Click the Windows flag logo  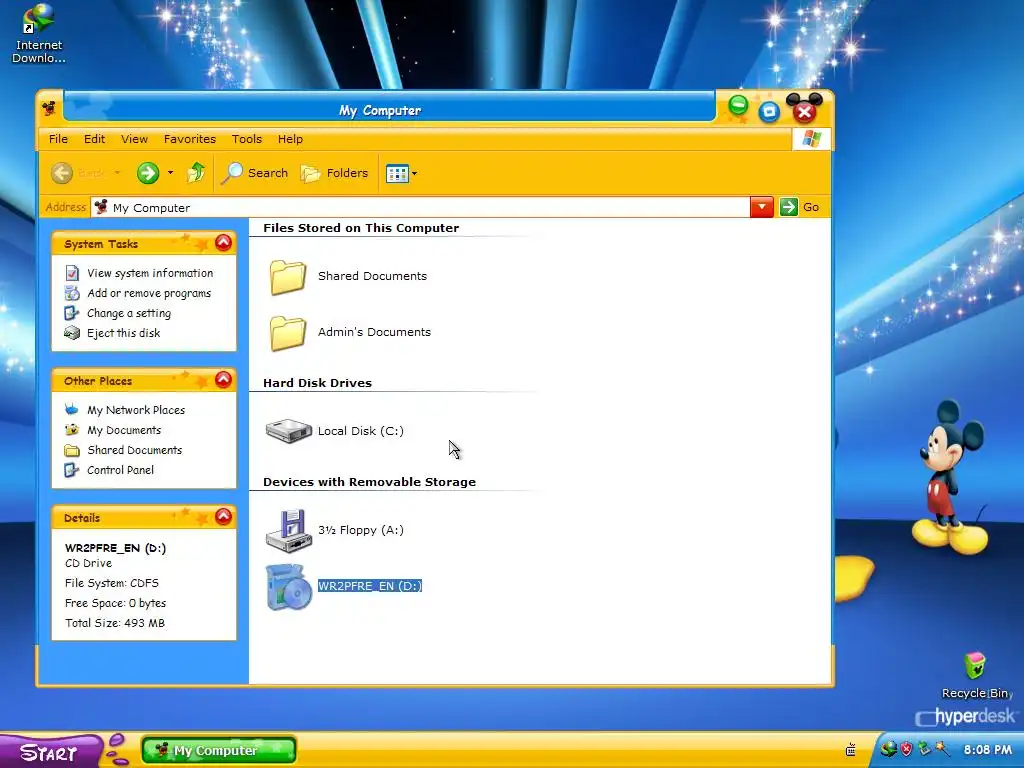pyautogui.click(x=811, y=139)
